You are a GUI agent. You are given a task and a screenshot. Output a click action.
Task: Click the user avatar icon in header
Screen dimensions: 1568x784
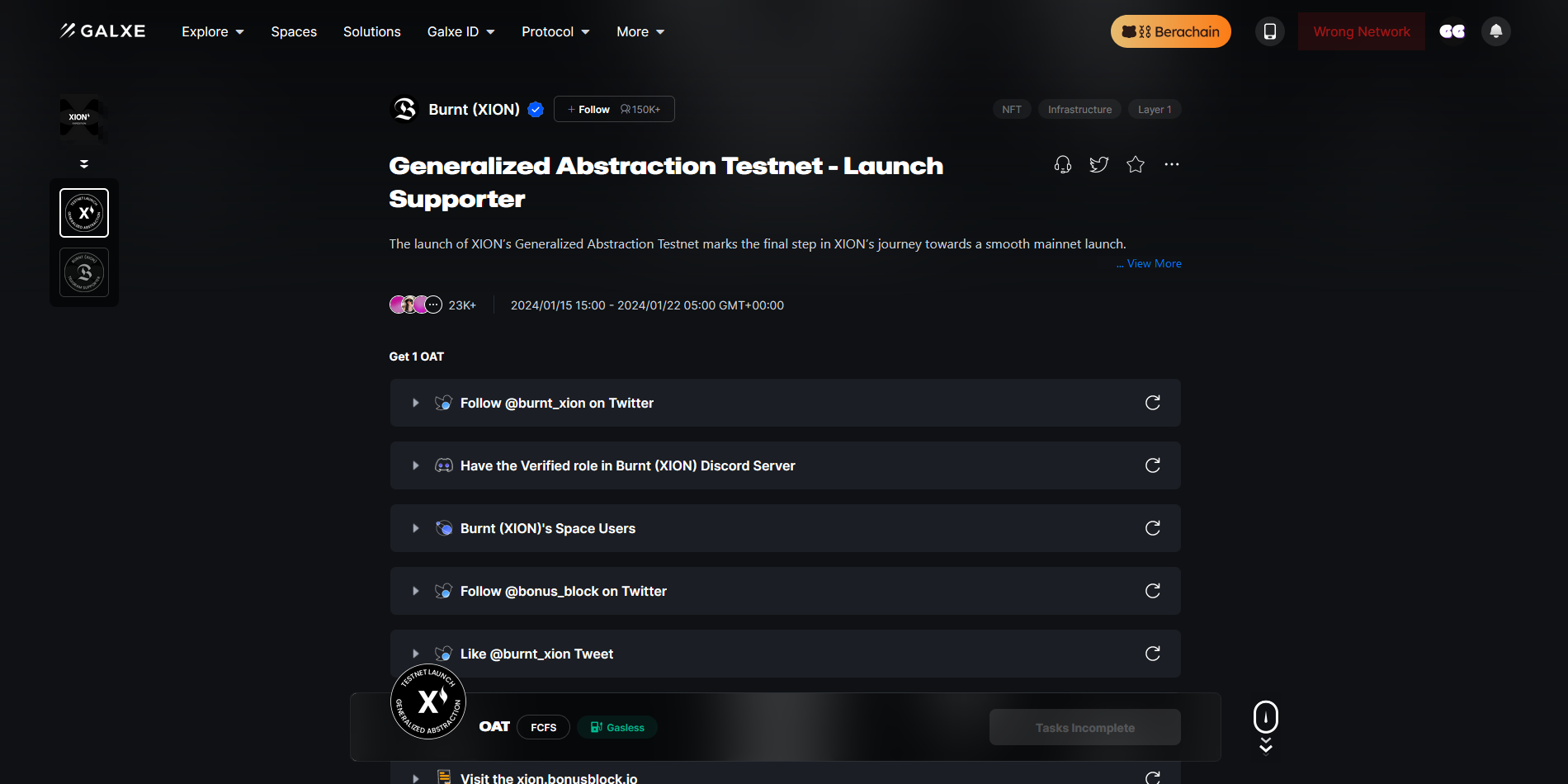click(1452, 31)
